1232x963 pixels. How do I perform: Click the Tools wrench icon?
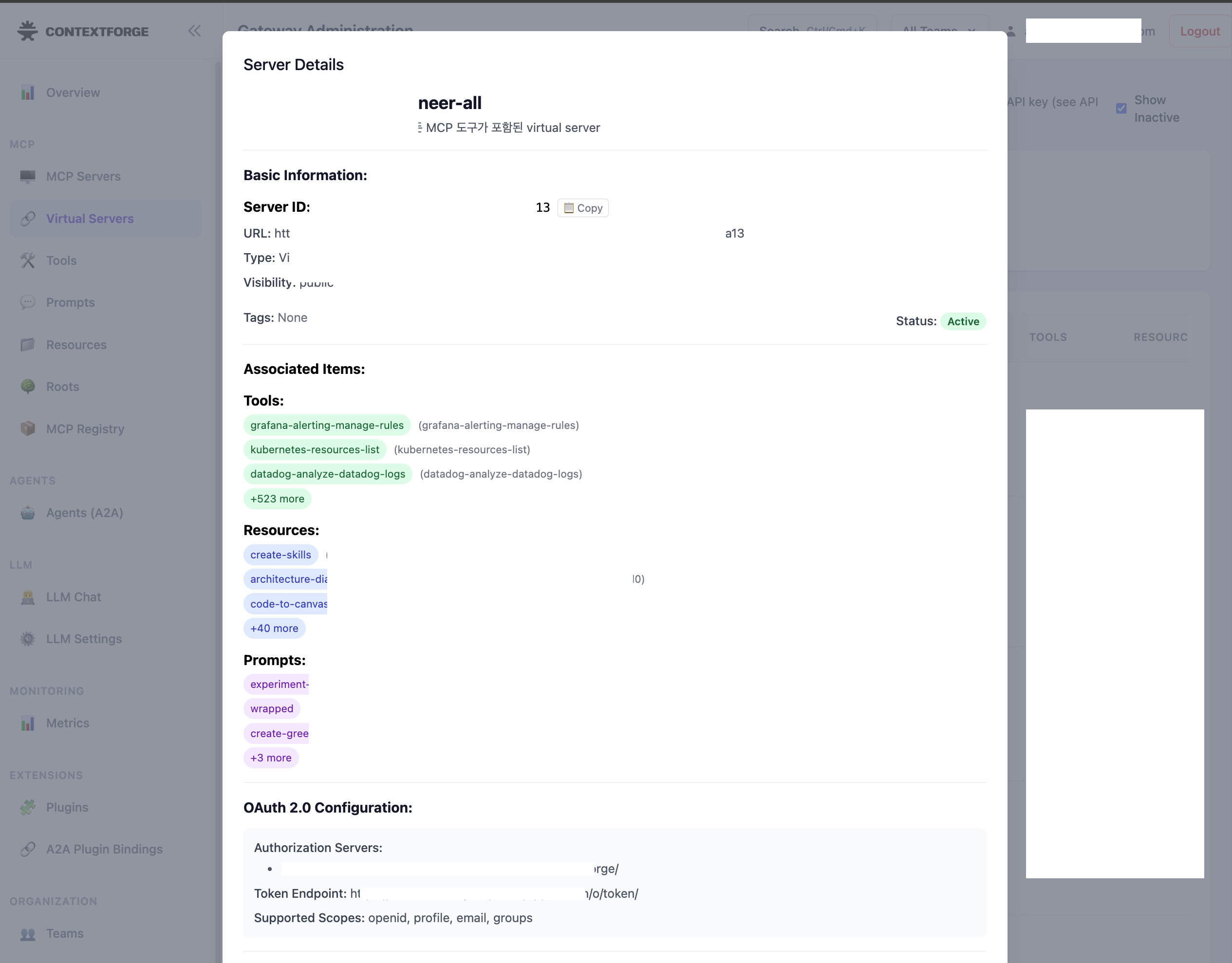click(x=28, y=260)
